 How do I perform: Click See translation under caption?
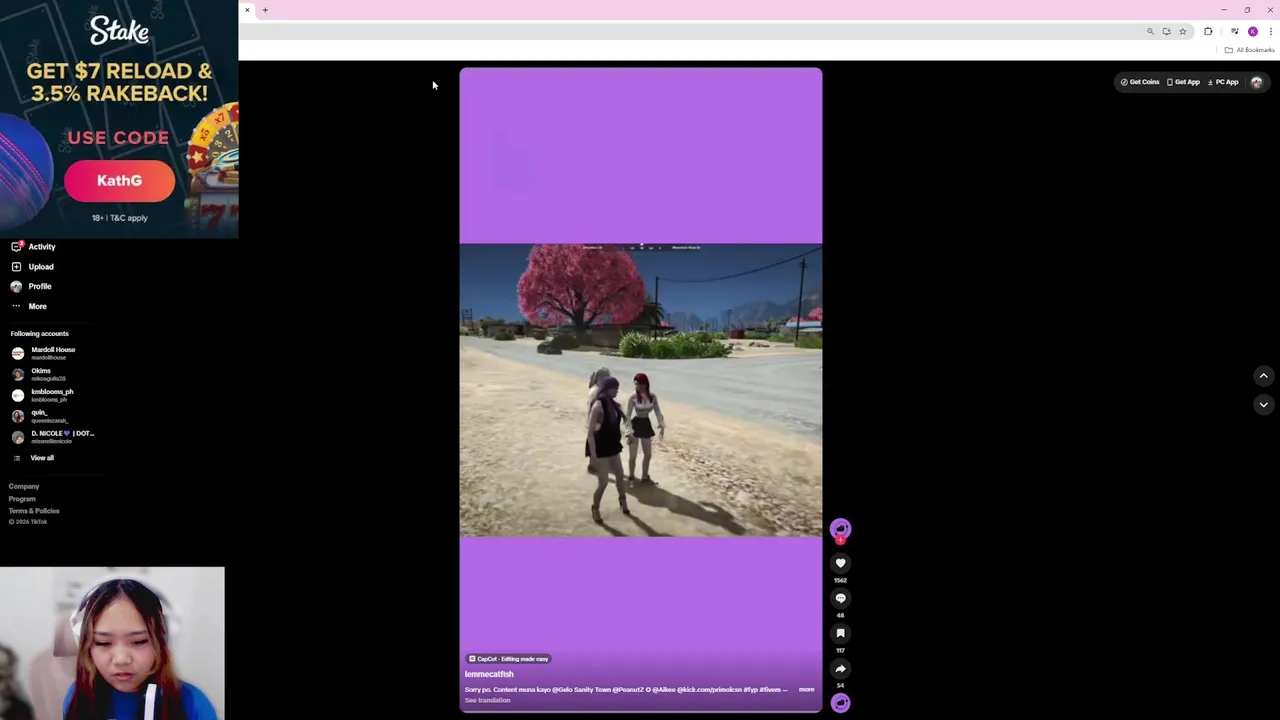click(487, 700)
